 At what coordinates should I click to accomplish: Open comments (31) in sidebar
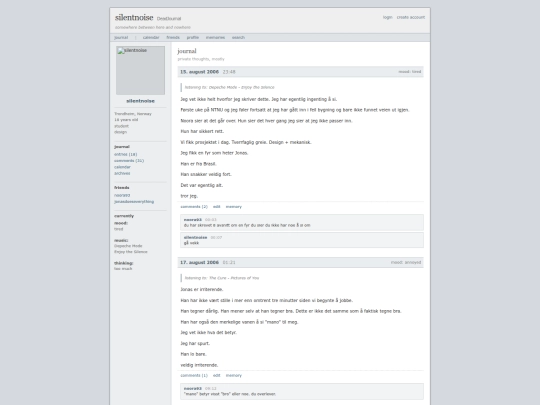[129, 160]
